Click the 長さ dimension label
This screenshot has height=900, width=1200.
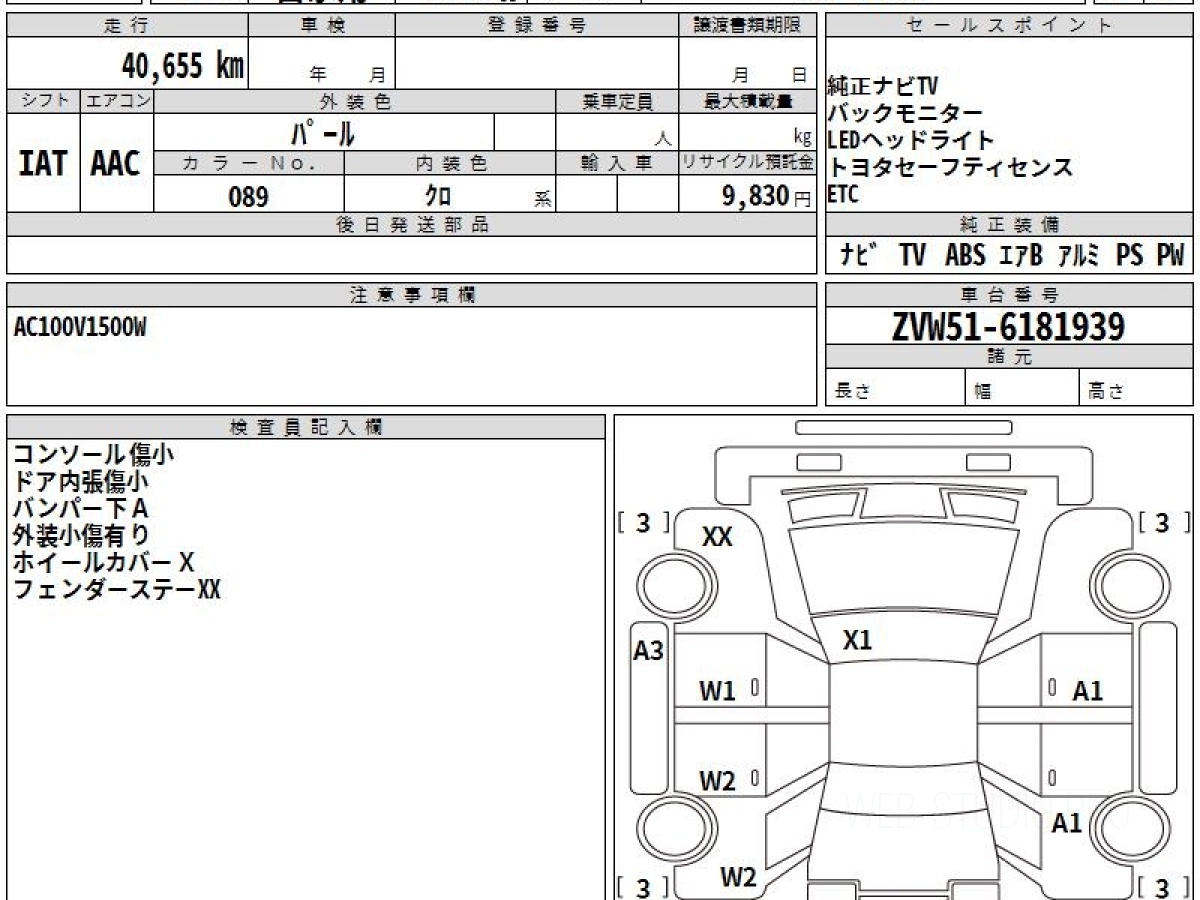(x=852, y=392)
